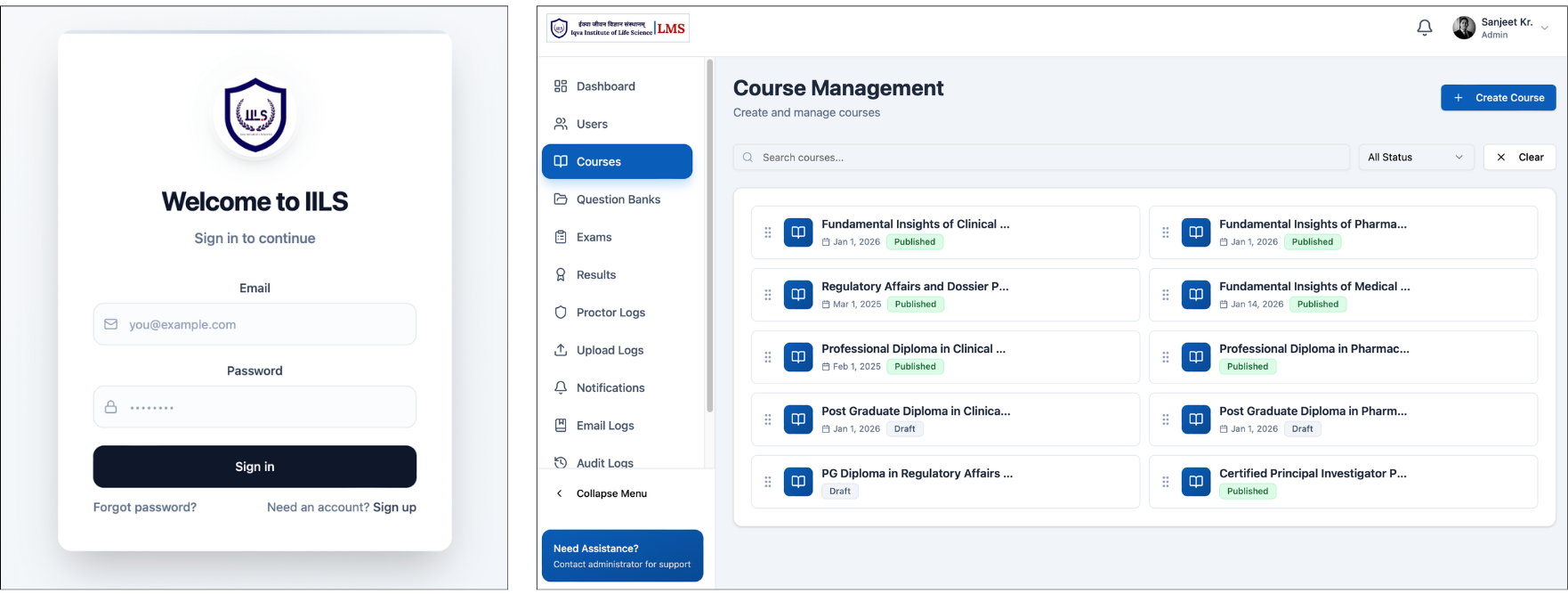The width and height of the screenshot is (1568, 594).
Task: Open the Exams section in sidebar
Action: pyautogui.click(x=594, y=237)
